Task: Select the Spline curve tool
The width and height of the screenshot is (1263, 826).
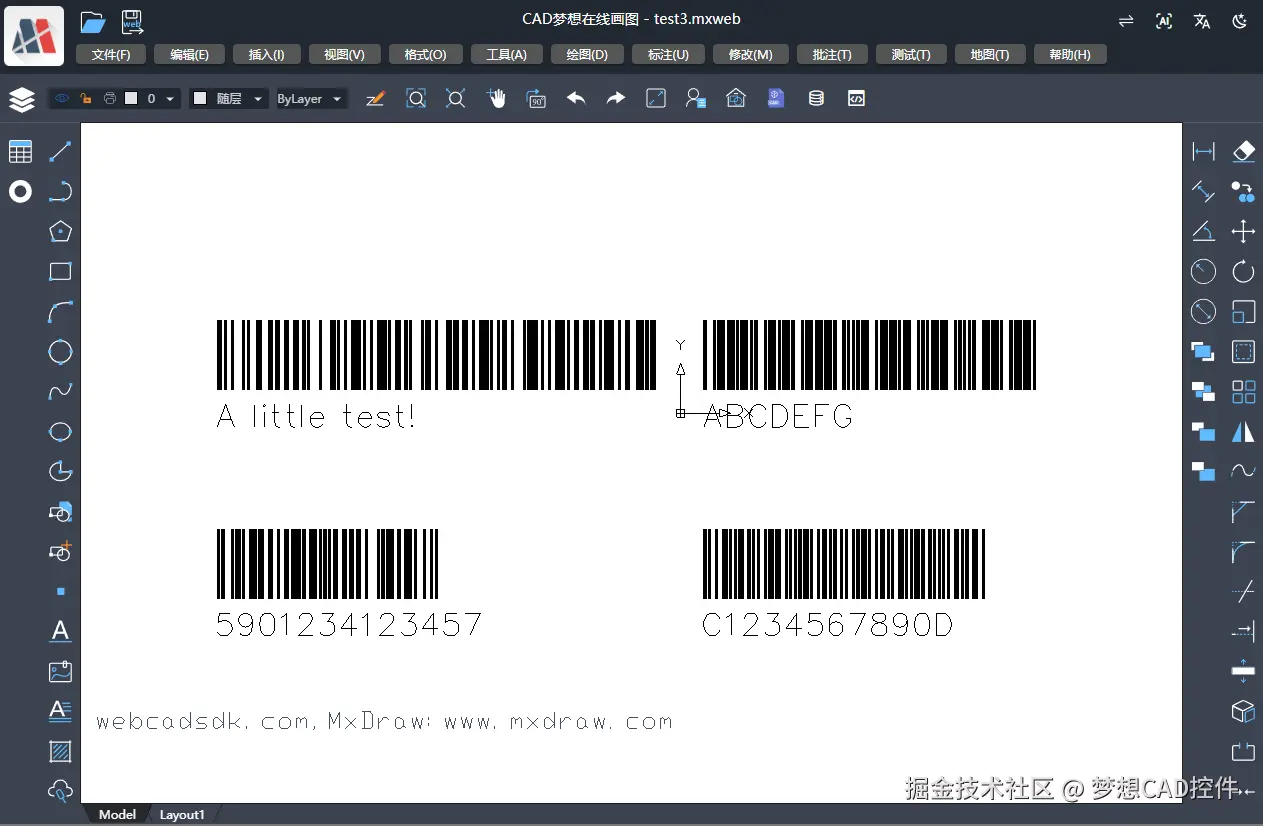Action: point(61,392)
